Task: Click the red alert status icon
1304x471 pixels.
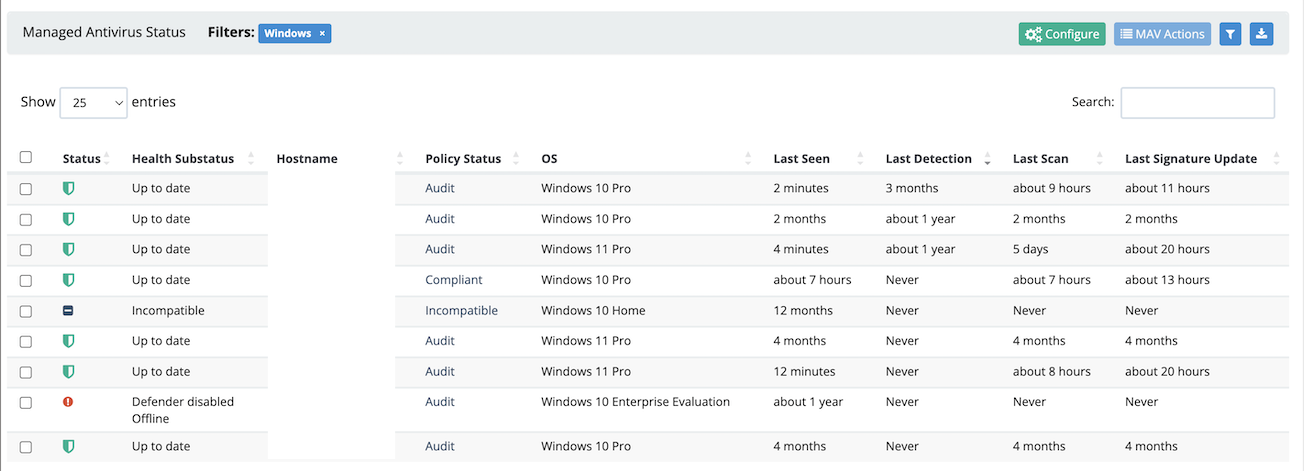Action: tap(68, 402)
